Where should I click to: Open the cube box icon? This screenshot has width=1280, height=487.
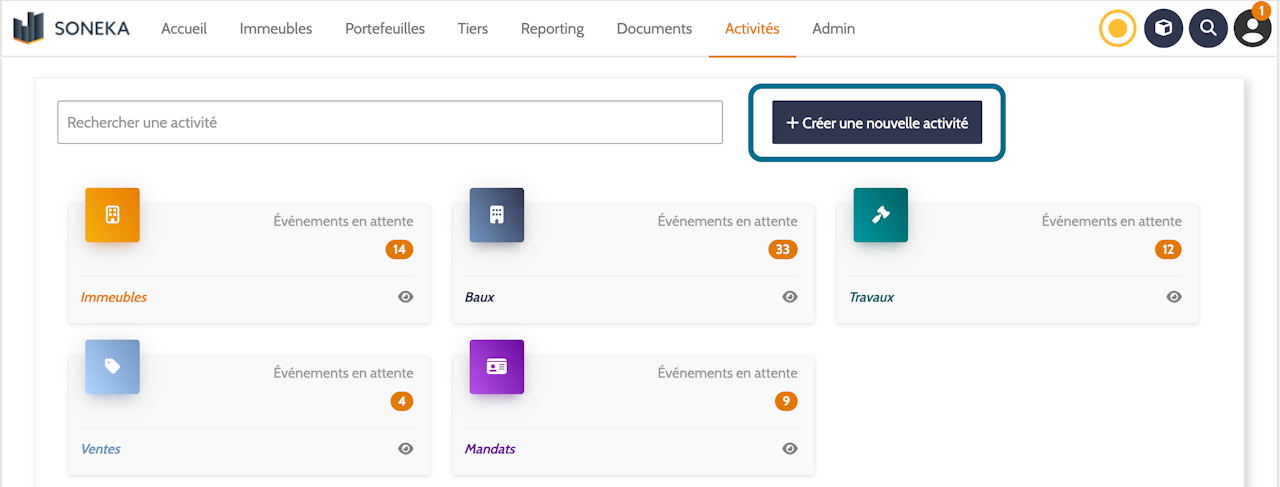point(1163,28)
